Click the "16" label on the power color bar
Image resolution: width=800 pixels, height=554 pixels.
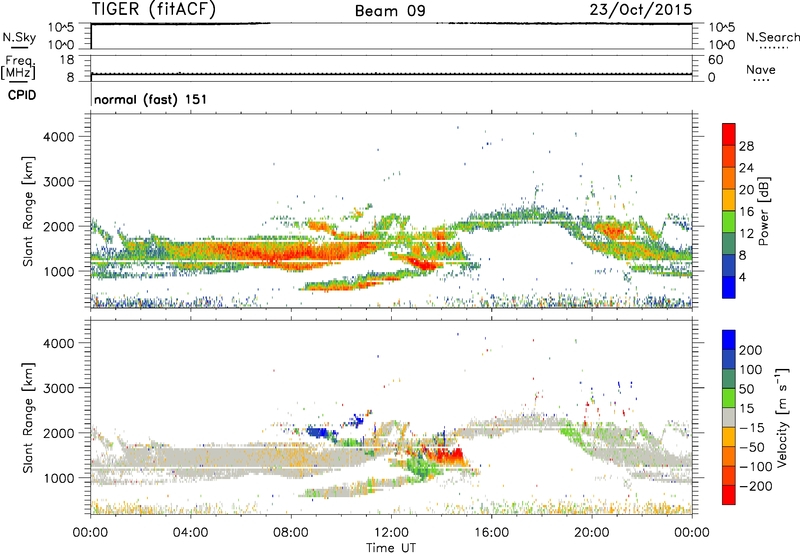(746, 212)
